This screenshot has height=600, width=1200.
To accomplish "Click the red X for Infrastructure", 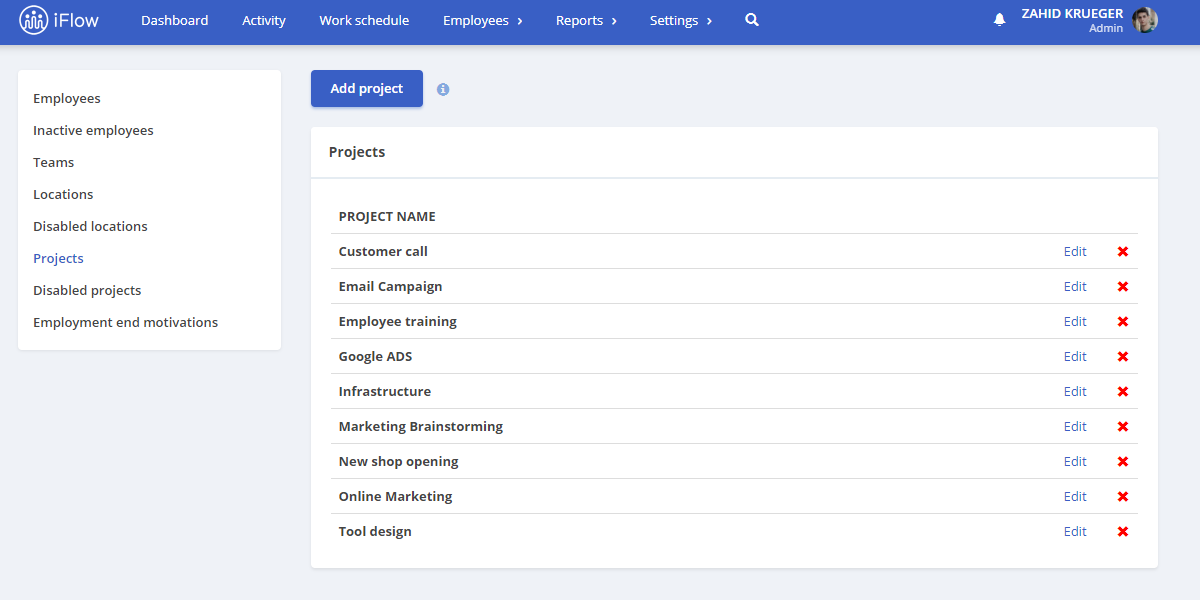I will pyautogui.click(x=1123, y=392).
